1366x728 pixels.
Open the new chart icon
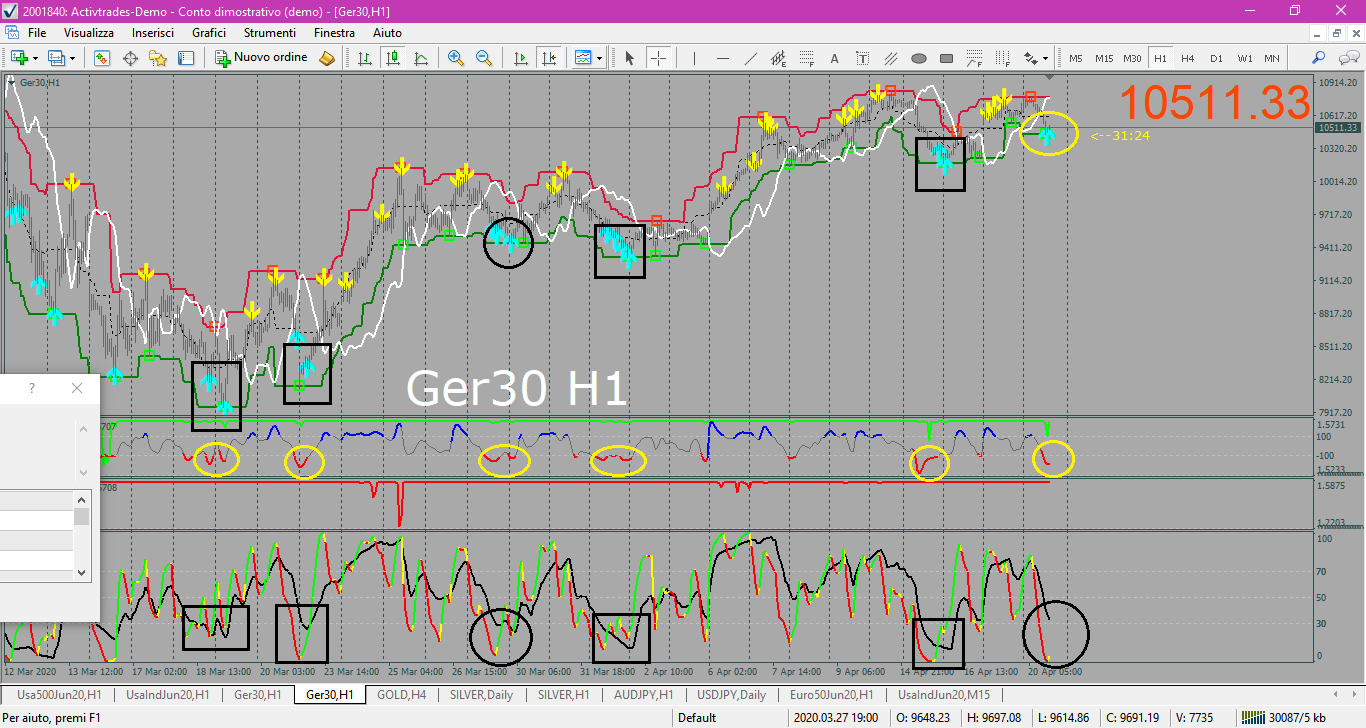[x=18, y=58]
